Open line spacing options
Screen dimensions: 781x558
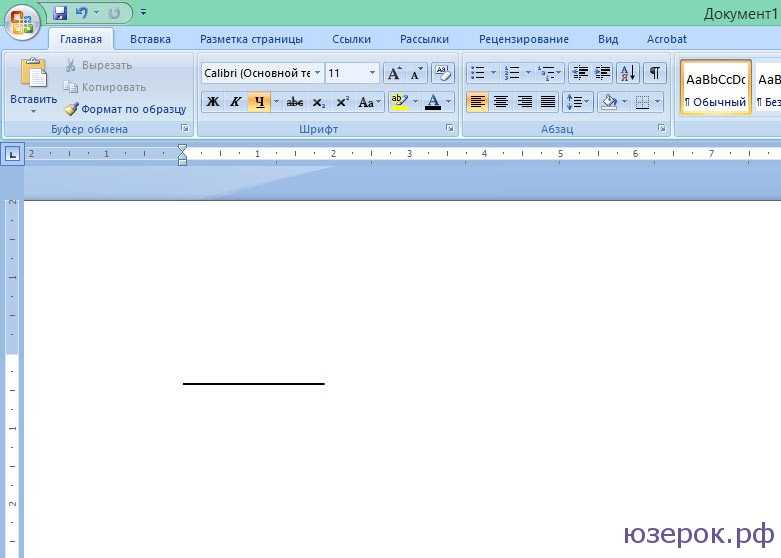[x=577, y=102]
